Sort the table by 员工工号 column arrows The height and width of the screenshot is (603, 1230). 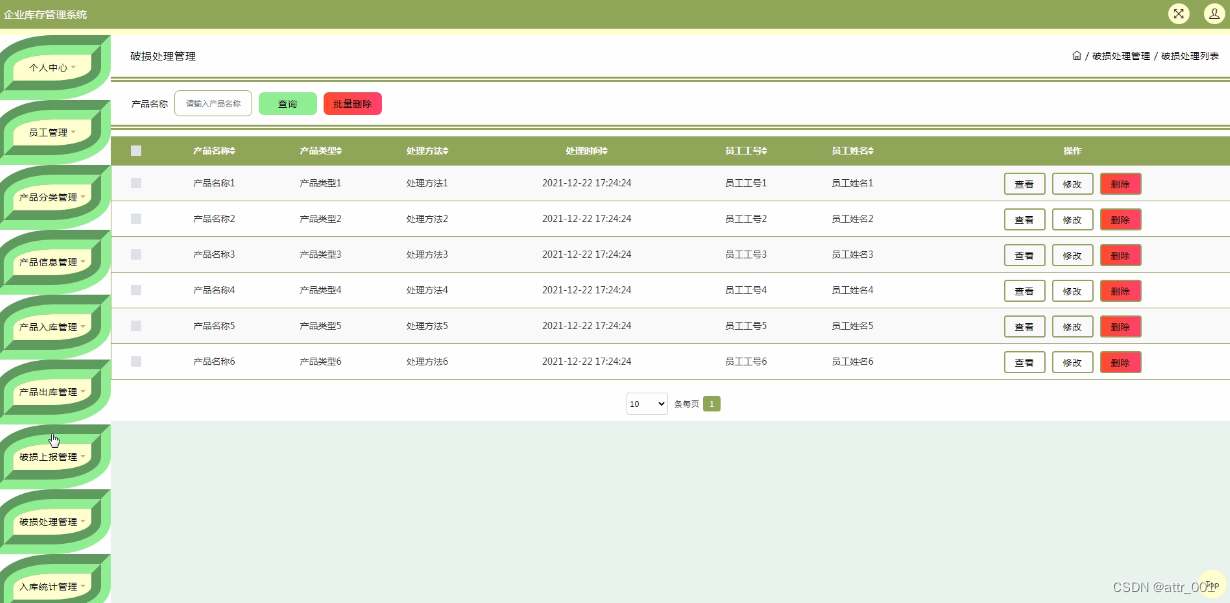(x=765, y=151)
